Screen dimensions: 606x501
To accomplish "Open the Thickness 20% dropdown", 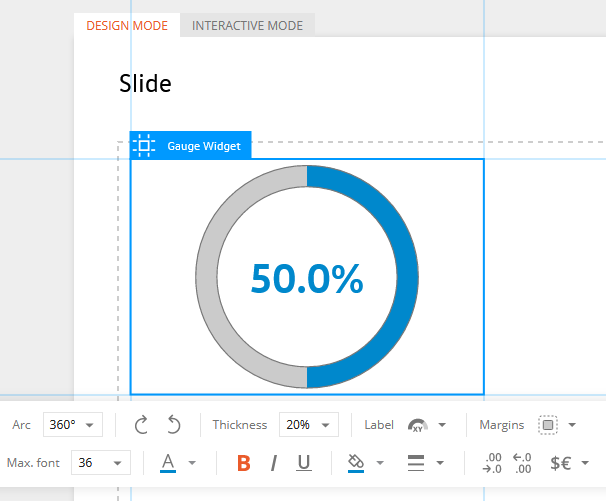I will point(309,424).
